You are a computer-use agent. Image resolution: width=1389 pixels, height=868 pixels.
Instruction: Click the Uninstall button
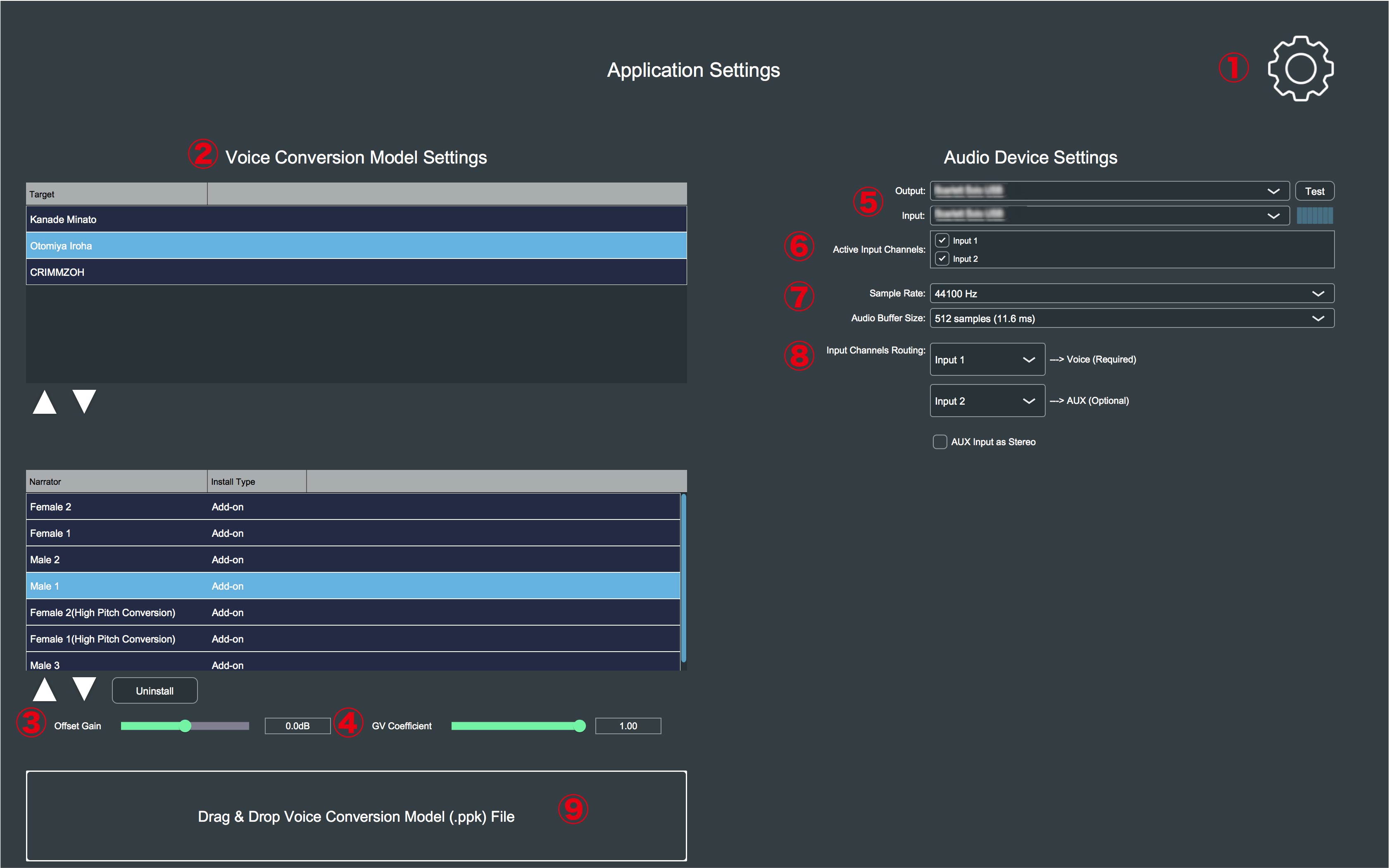click(x=155, y=690)
